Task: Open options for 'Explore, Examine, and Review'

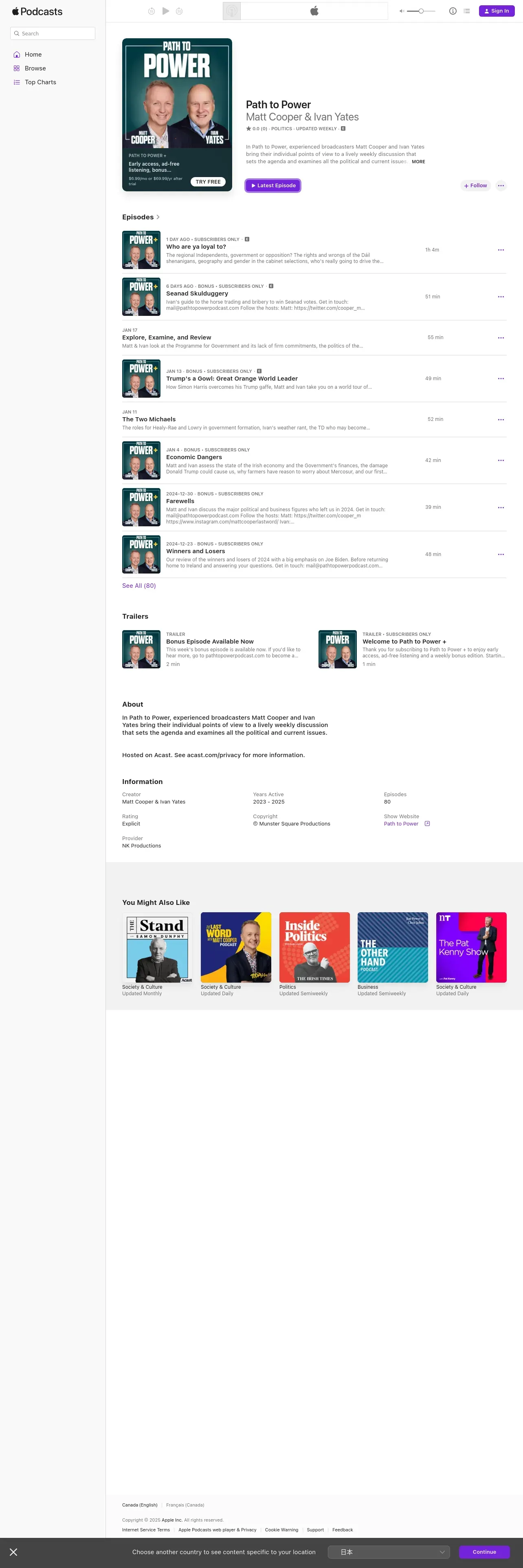Action: 501,338
